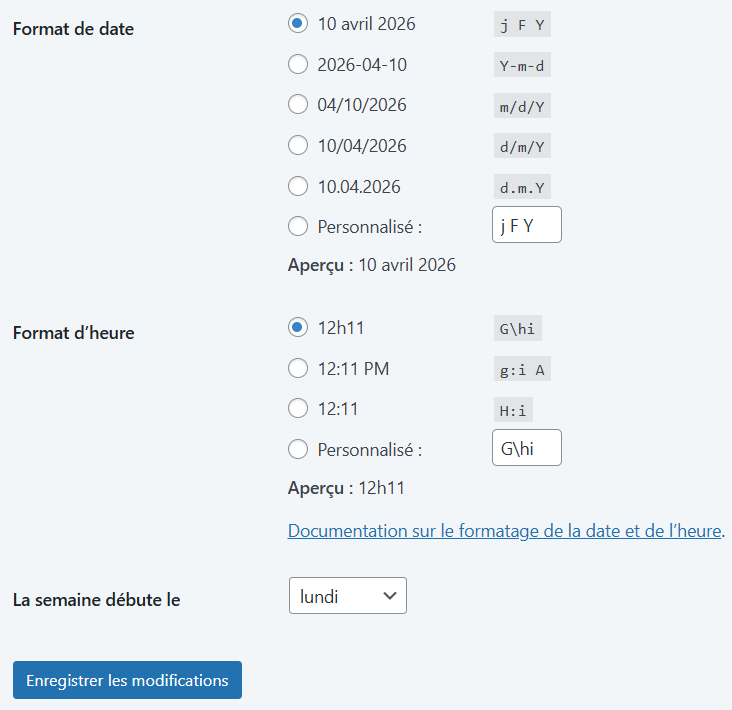732x710 pixels.
Task: Enable the 10.04.2026 date format radio
Action: tap(297, 186)
